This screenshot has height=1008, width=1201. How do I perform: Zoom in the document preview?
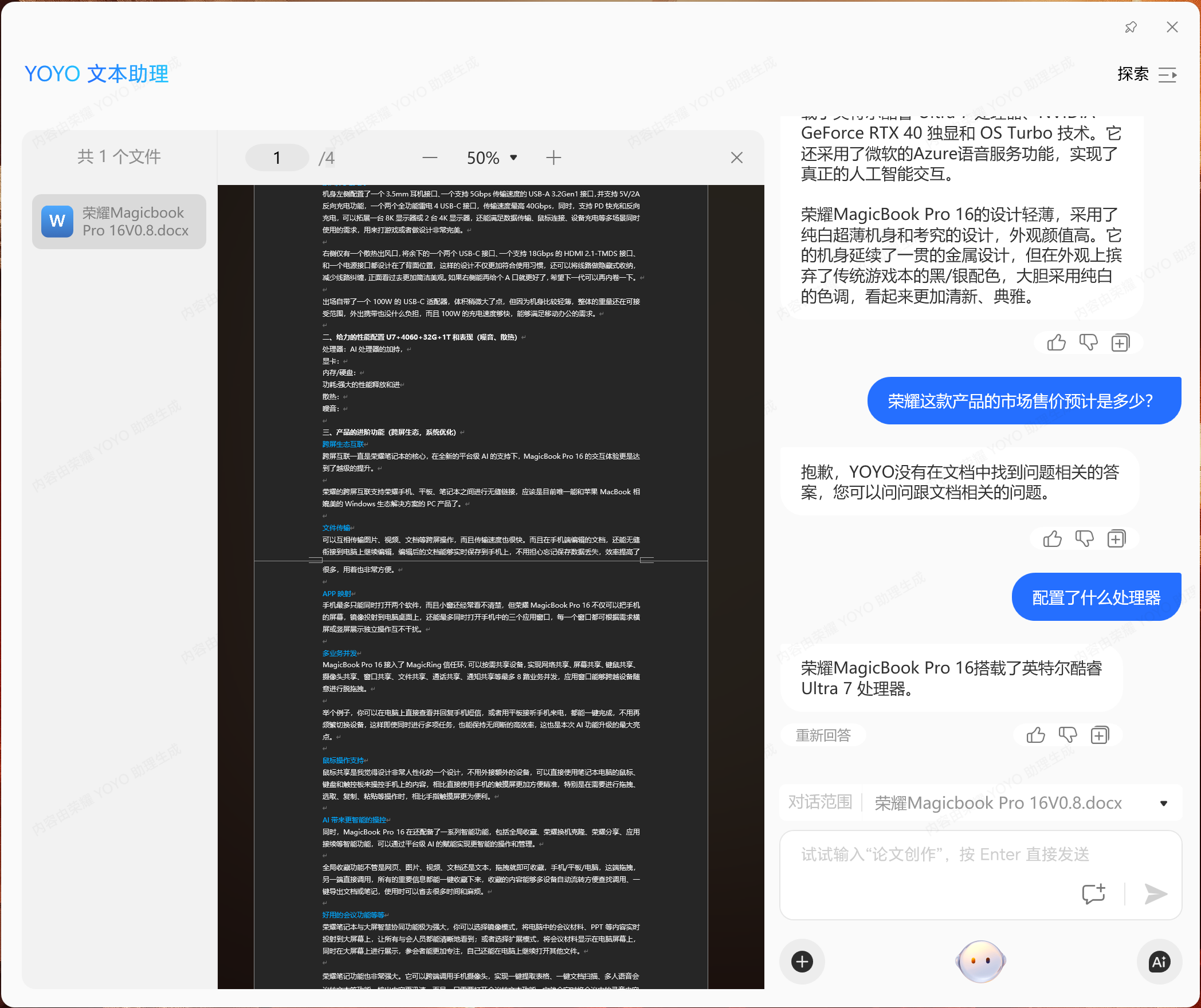554,157
